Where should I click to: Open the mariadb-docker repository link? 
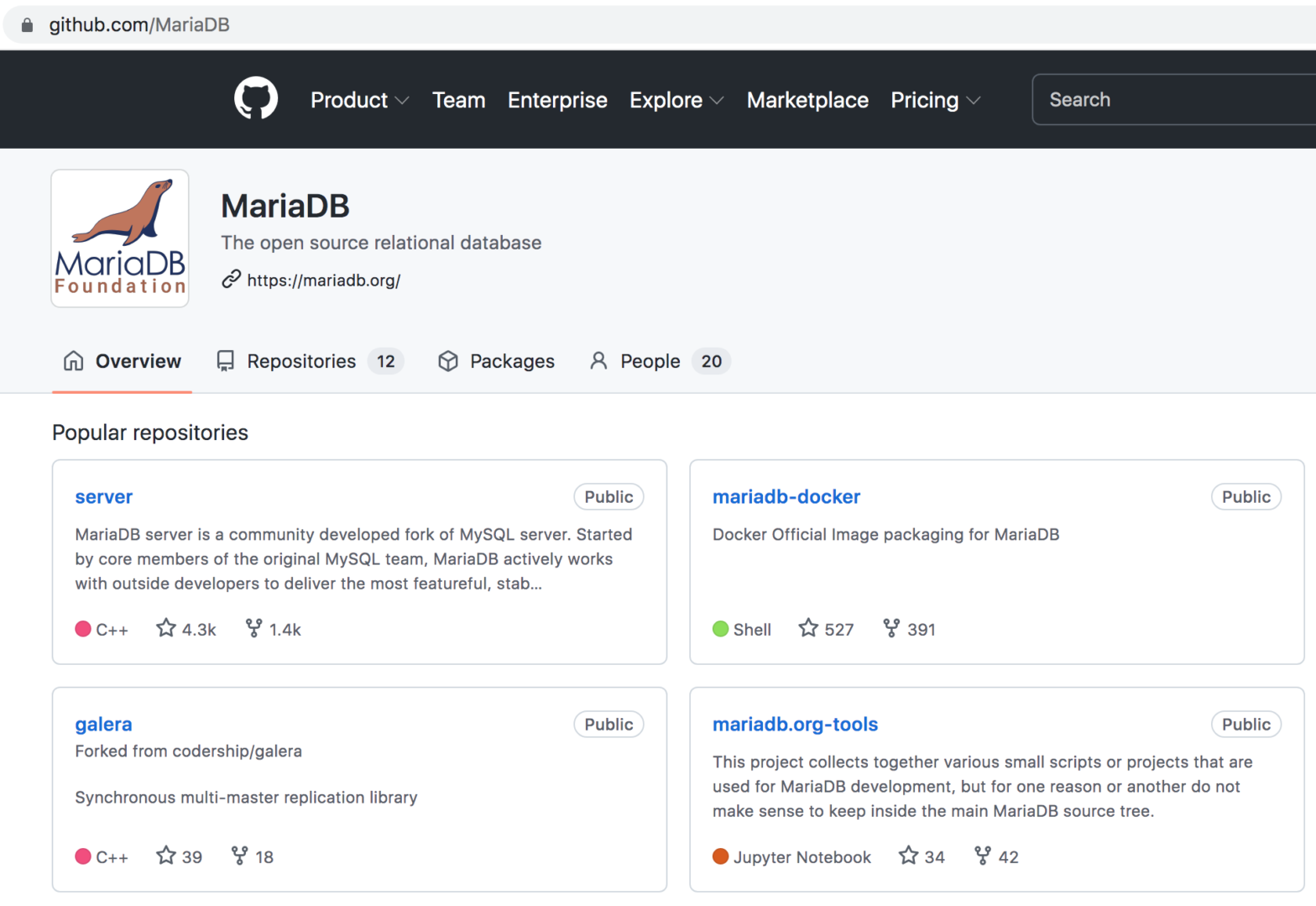click(786, 497)
